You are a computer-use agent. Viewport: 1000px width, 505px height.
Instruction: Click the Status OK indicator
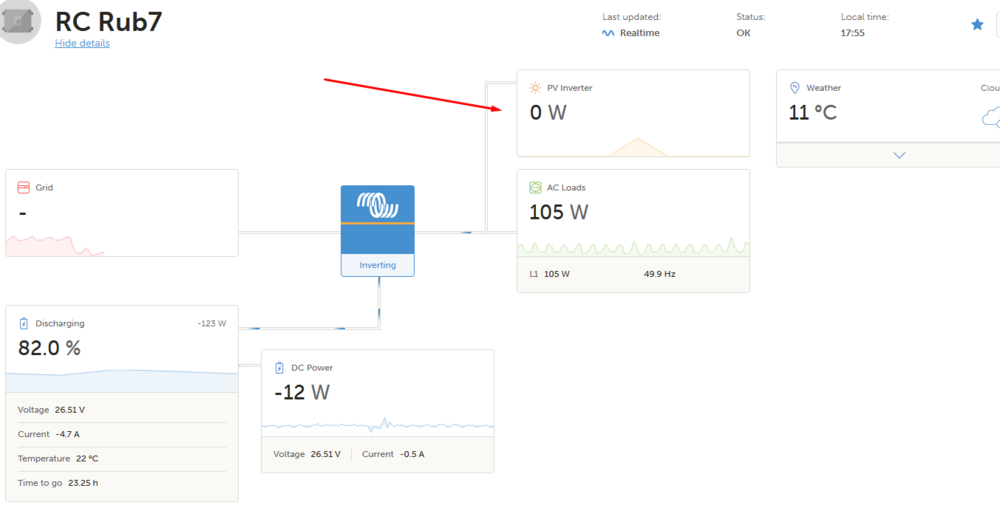tap(743, 33)
